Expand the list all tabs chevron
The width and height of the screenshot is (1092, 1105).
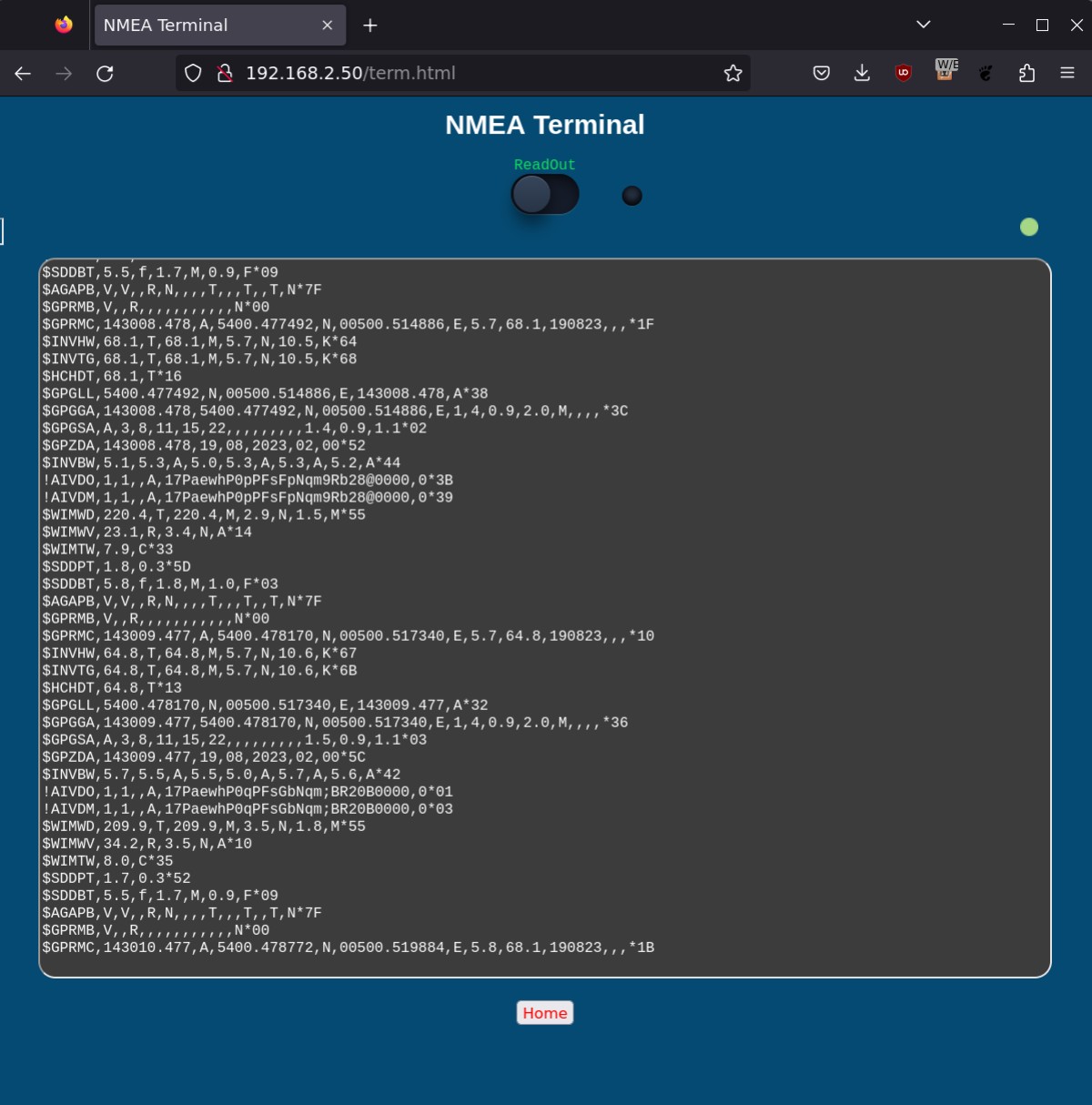point(924,25)
